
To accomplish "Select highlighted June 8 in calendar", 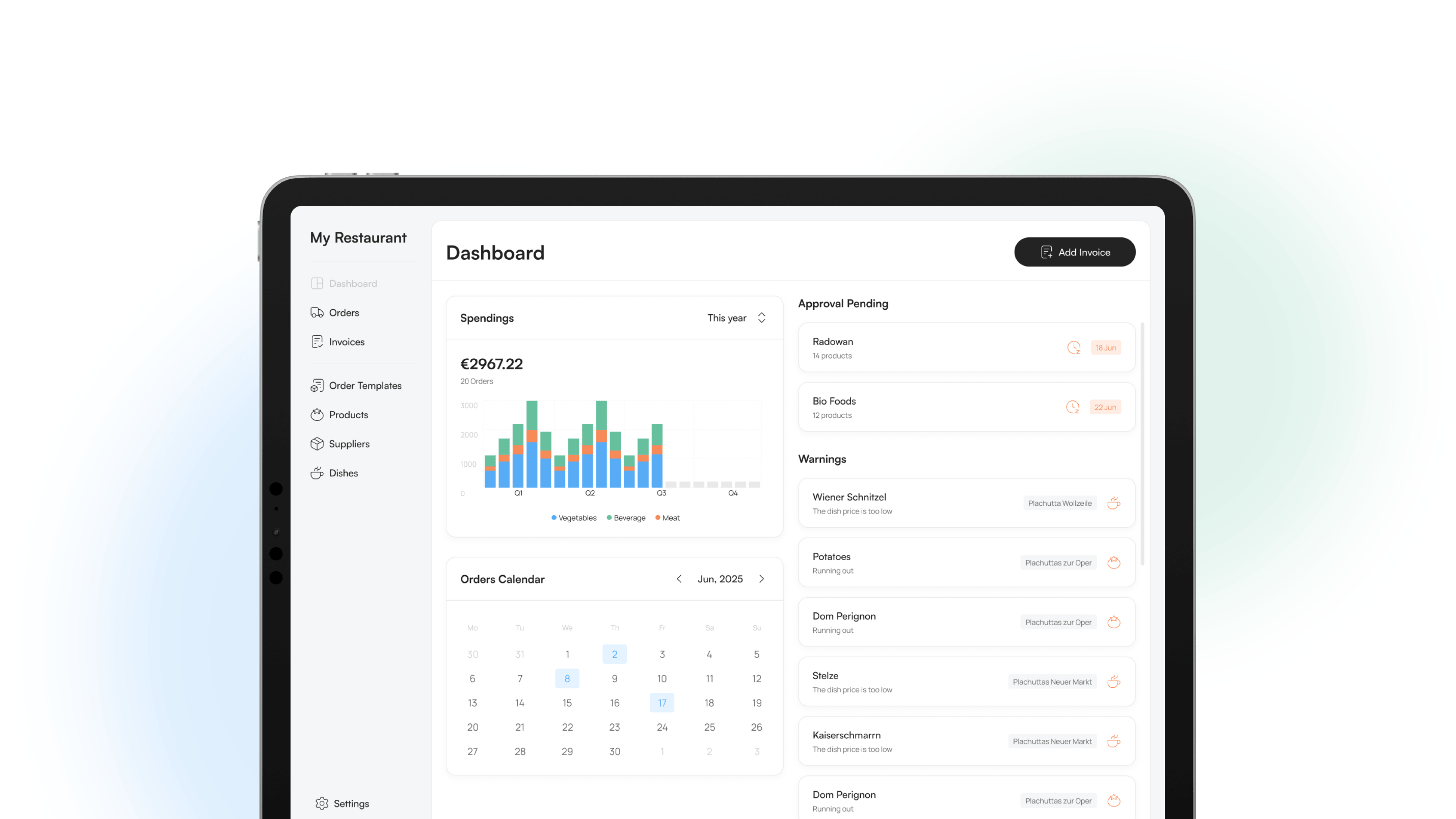I will pos(567,678).
